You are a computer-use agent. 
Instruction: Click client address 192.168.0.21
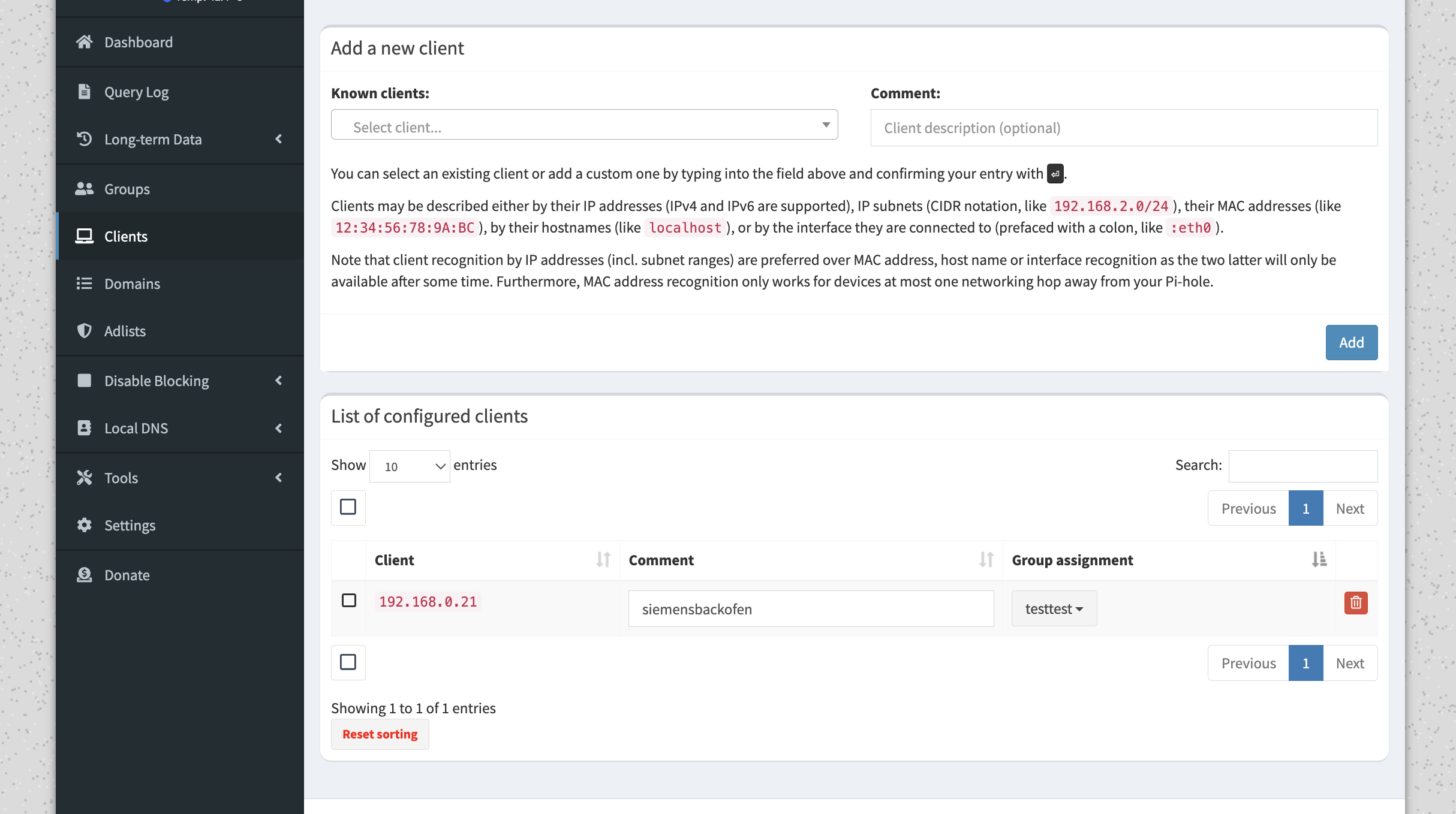coord(428,602)
